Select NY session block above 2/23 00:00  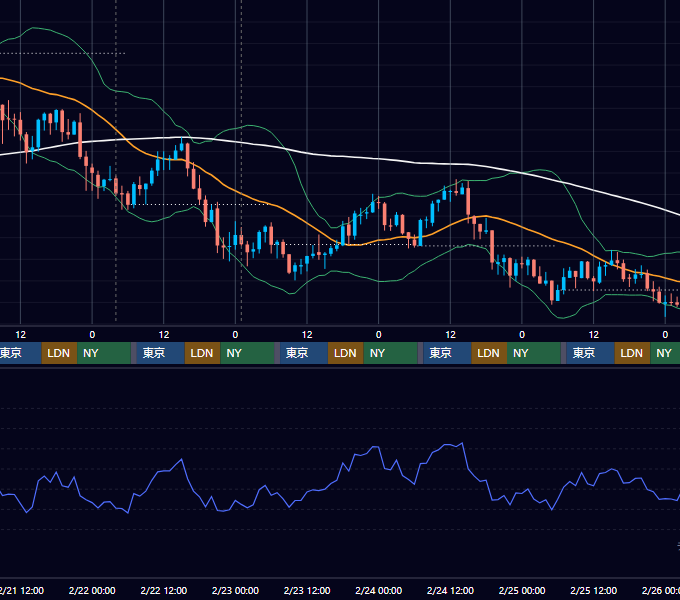tap(247, 353)
